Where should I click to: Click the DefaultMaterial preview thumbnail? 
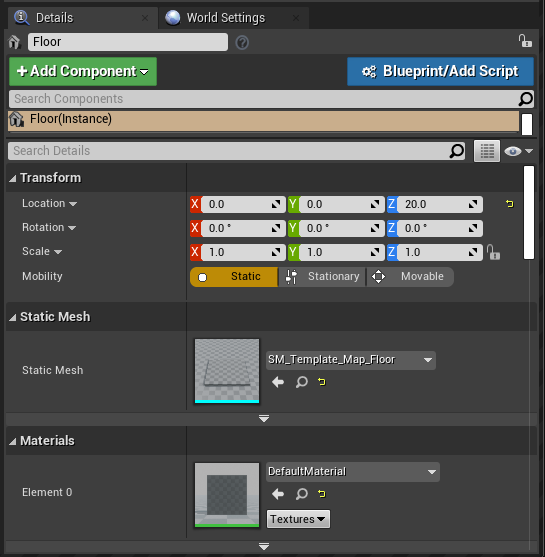click(x=227, y=495)
